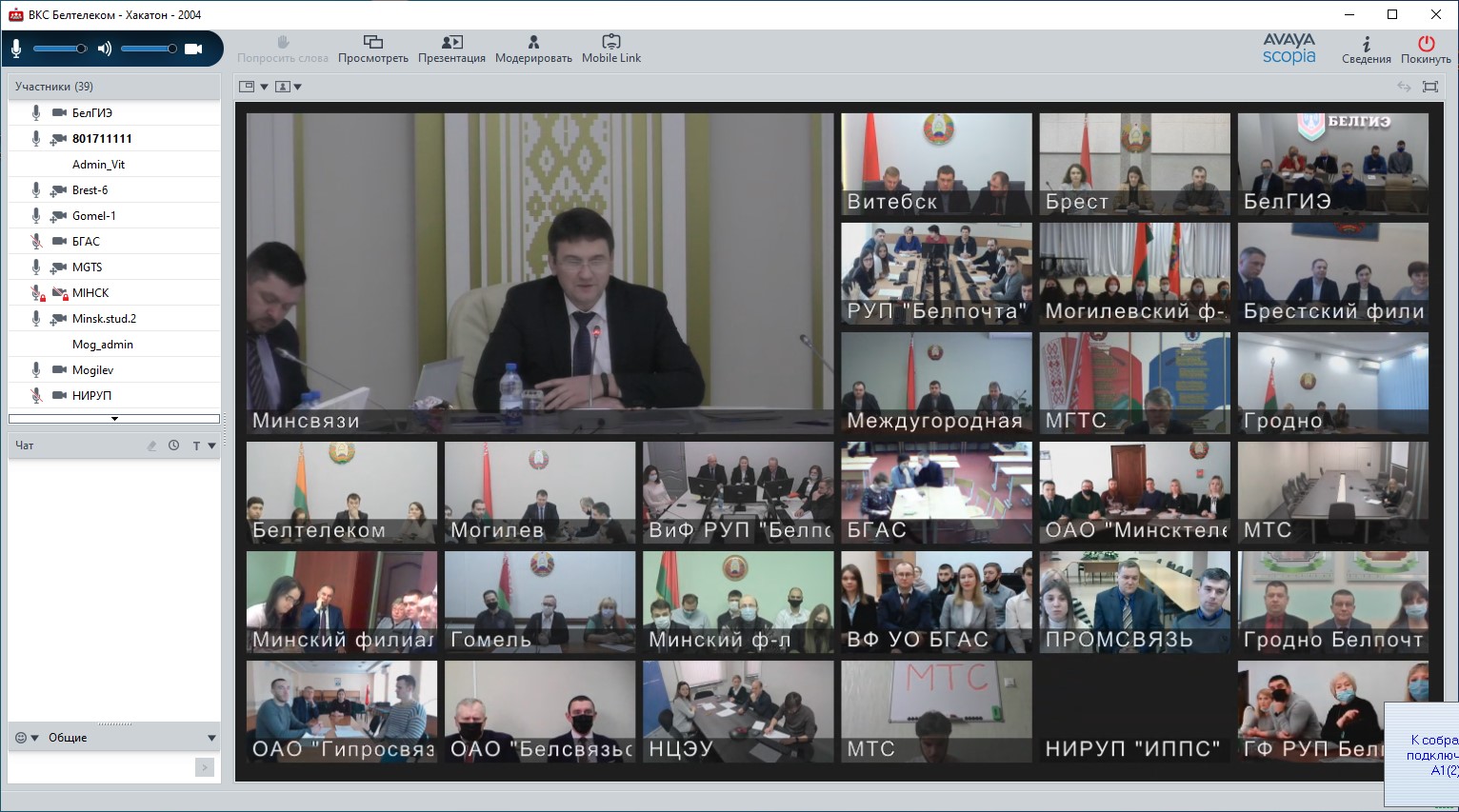The height and width of the screenshot is (812, 1459).
Task: Toggle locked microphone of МІНСК
Action: [37, 292]
